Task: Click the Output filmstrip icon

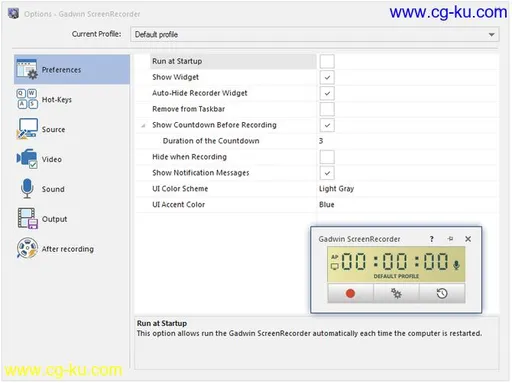Action: pos(27,219)
